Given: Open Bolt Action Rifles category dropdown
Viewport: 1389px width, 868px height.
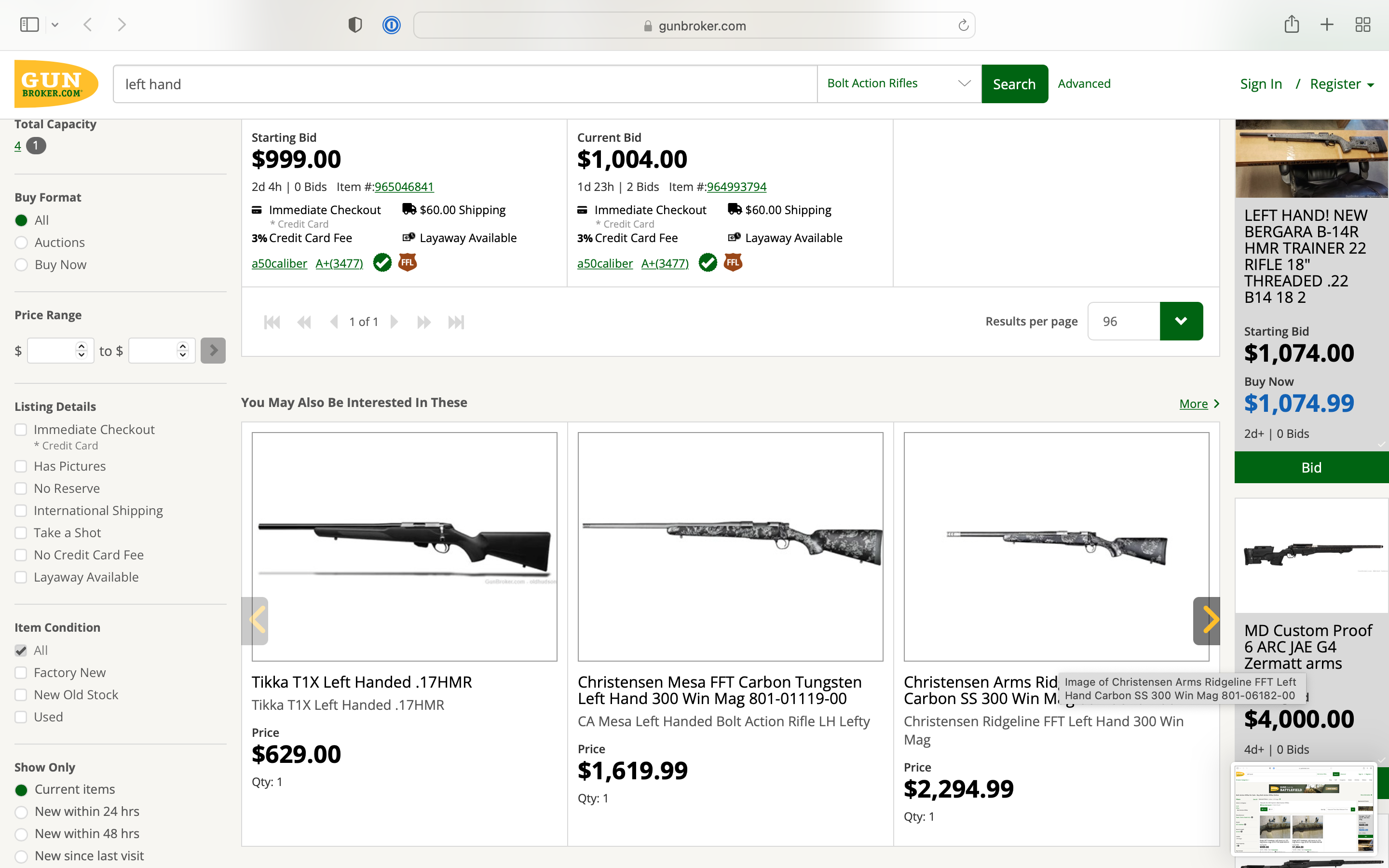Looking at the screenshot, I should (x=899, y=84).
